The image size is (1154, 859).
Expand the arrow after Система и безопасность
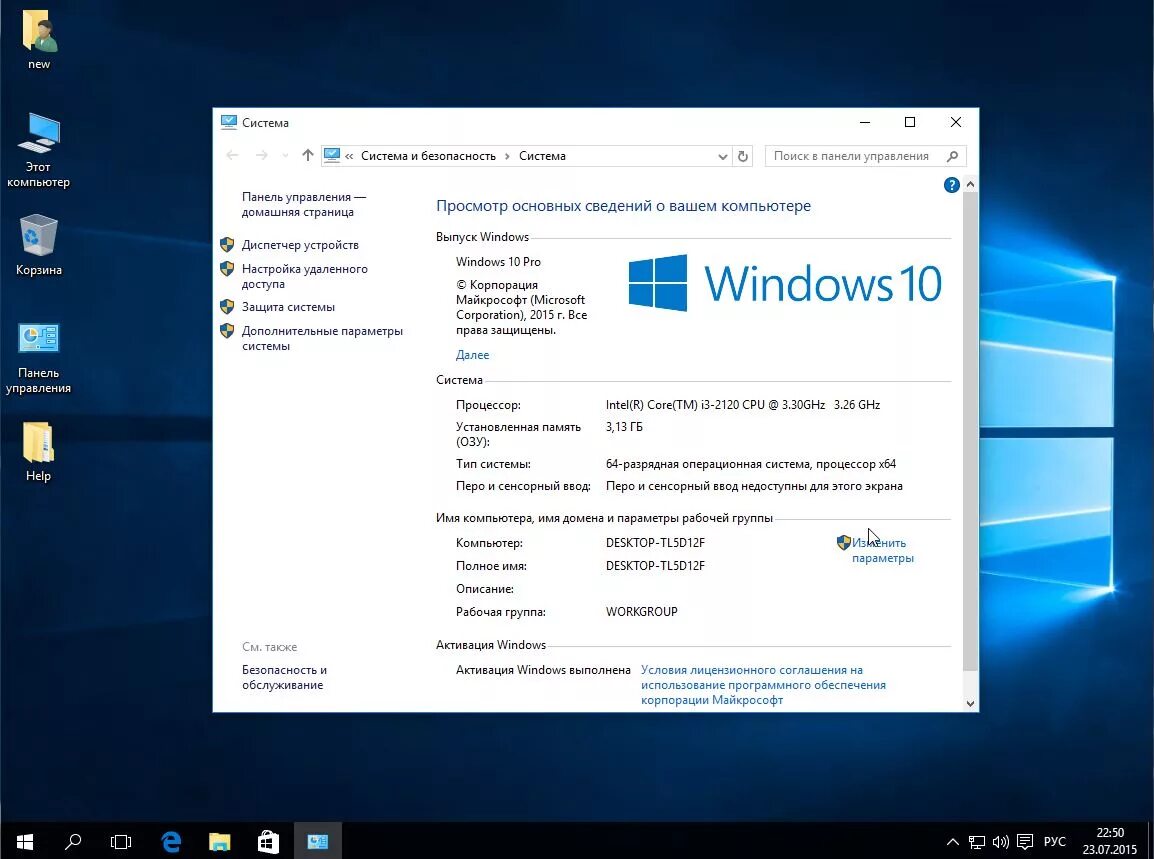point(507,156)
